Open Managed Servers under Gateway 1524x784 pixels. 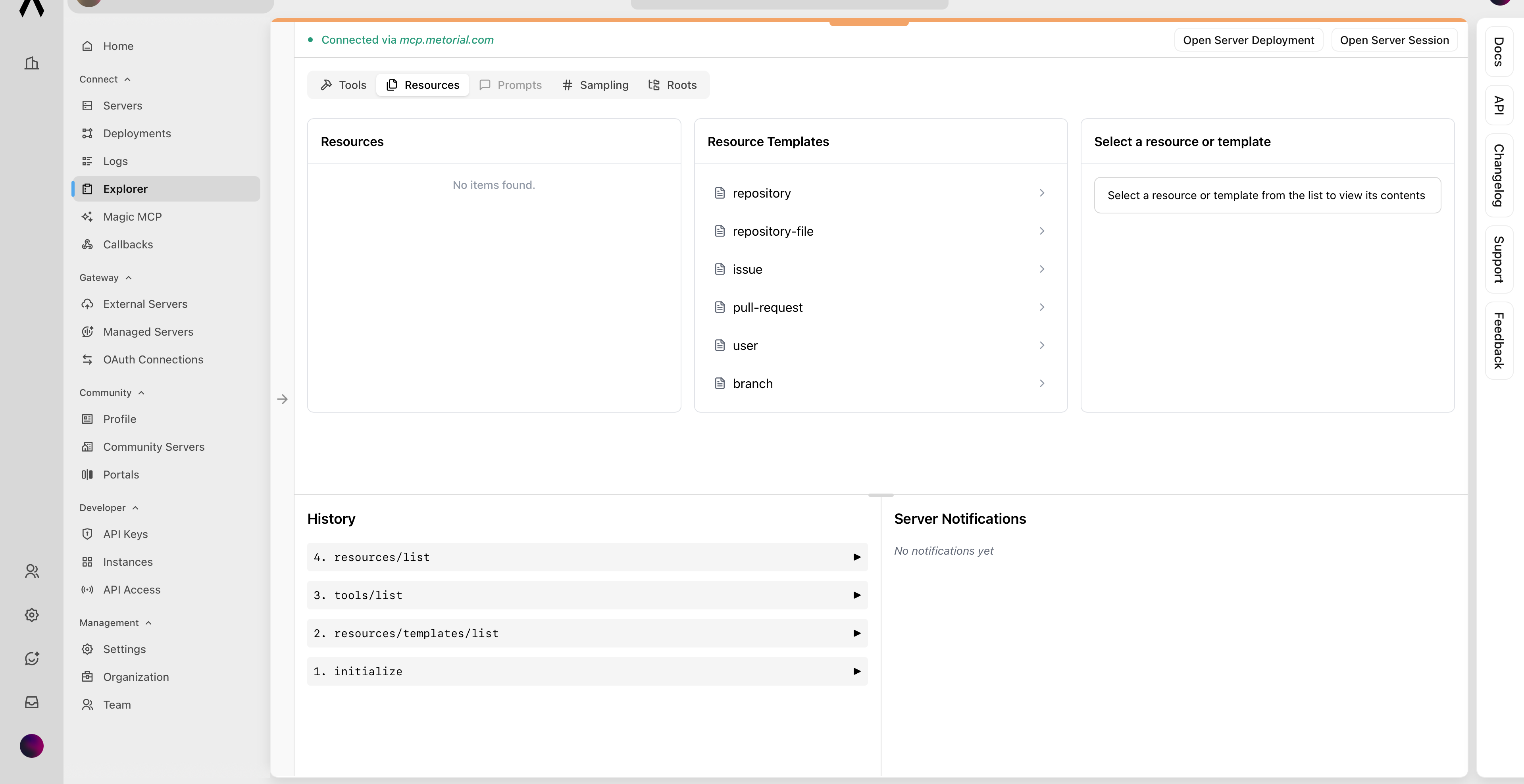click(148, 332)
